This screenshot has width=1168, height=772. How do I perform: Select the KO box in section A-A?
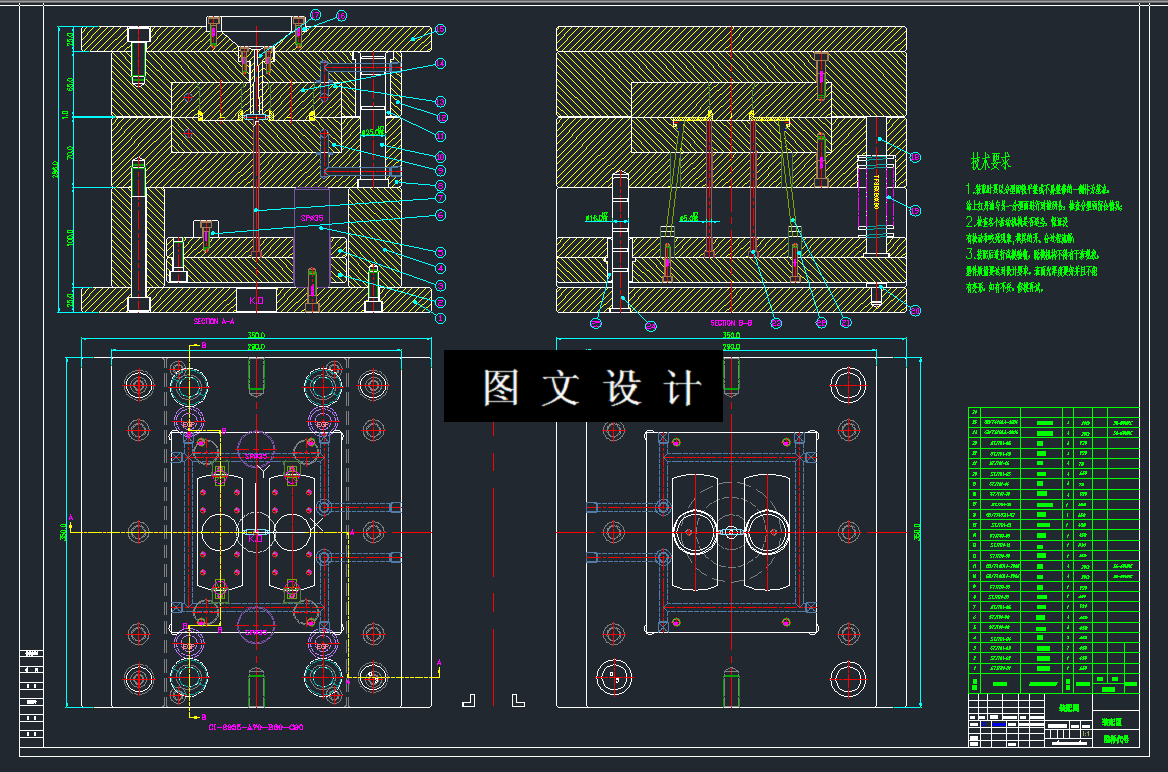256,300
